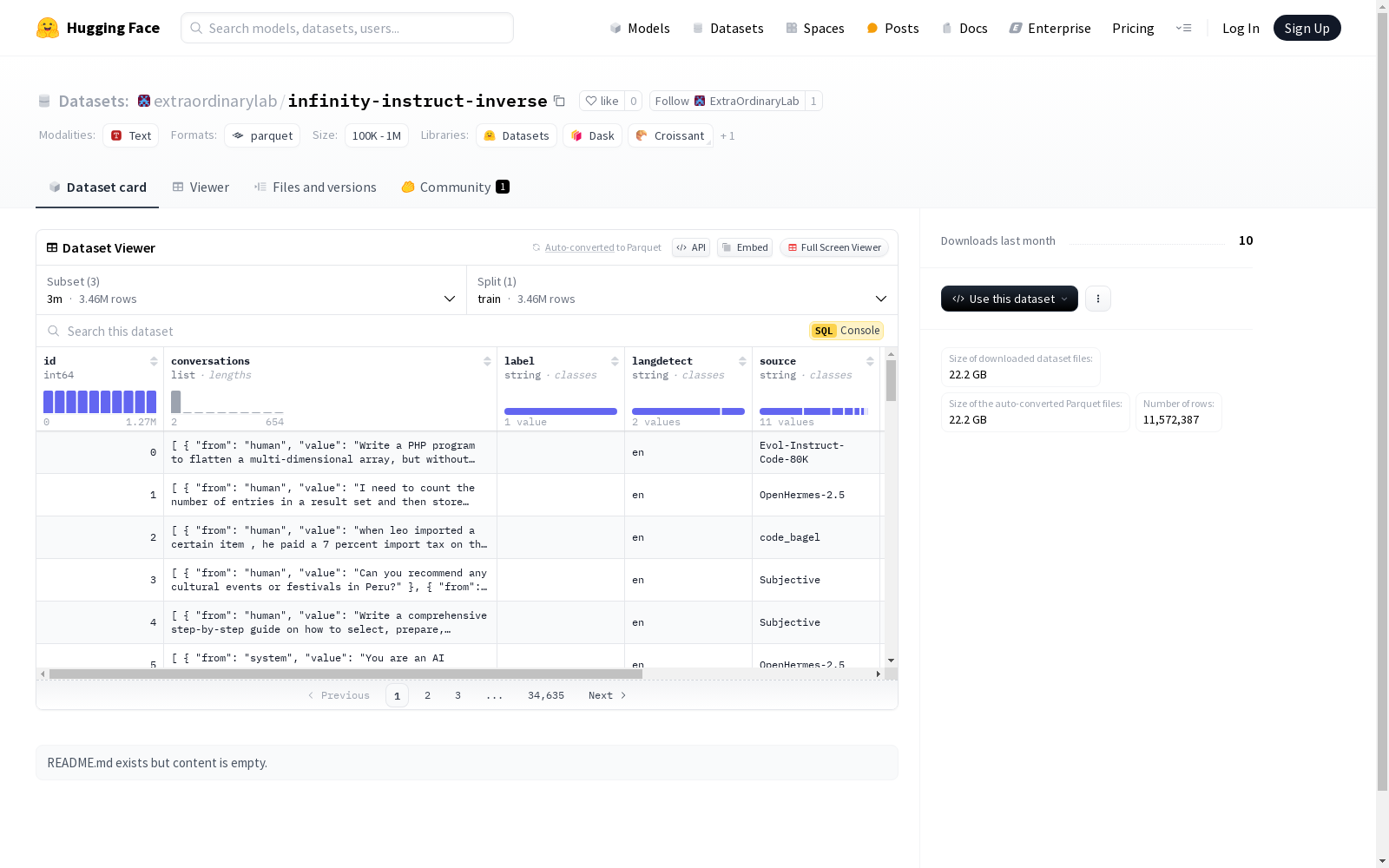This screenshot has width=1389, height=868.
Task: Go to page 3 of results
Action: (458, 695)
